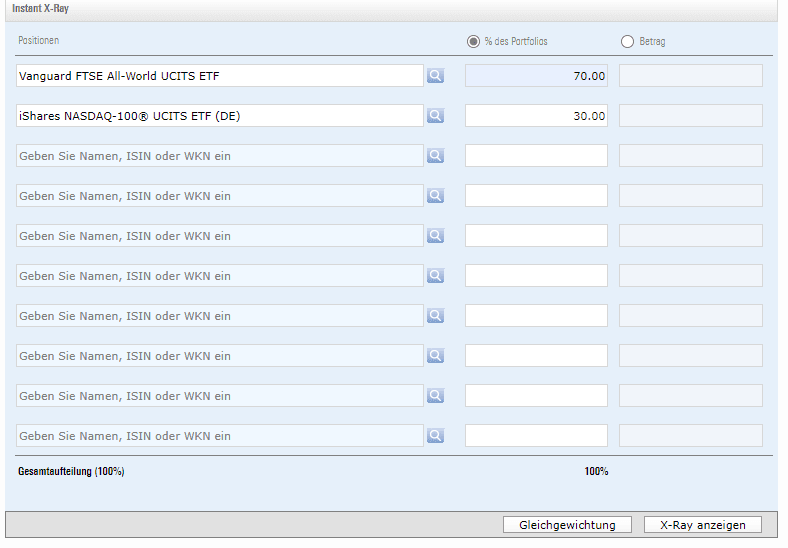Click the 'Gesamtaufteilung (100%)' label

(x=71, y=472)
